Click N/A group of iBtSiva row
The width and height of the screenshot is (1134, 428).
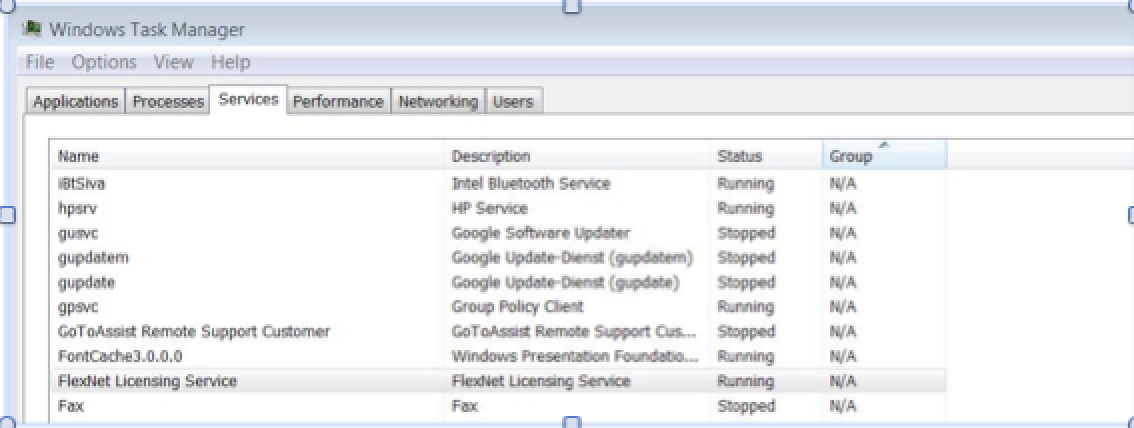point(843,184)
